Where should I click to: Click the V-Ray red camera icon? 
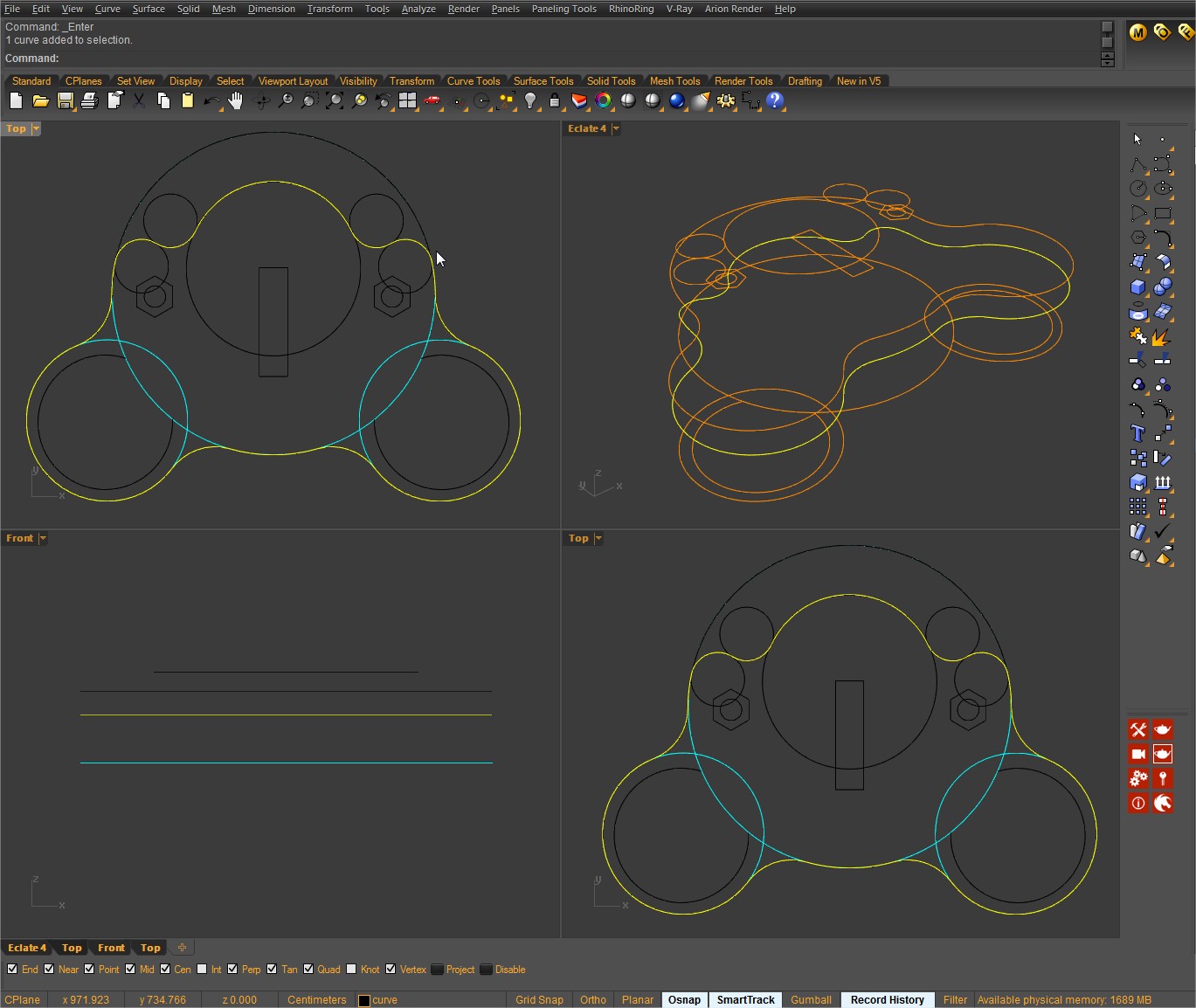coord(1138,754)
